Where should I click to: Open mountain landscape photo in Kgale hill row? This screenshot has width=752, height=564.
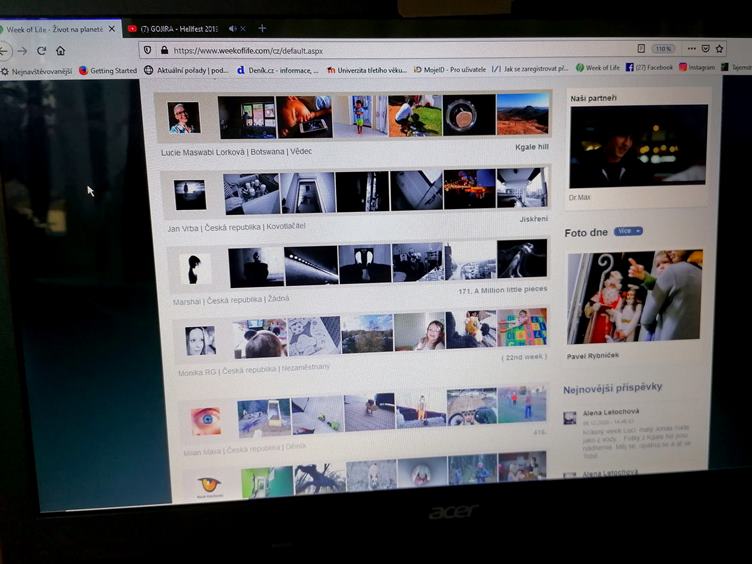[522, 114]
